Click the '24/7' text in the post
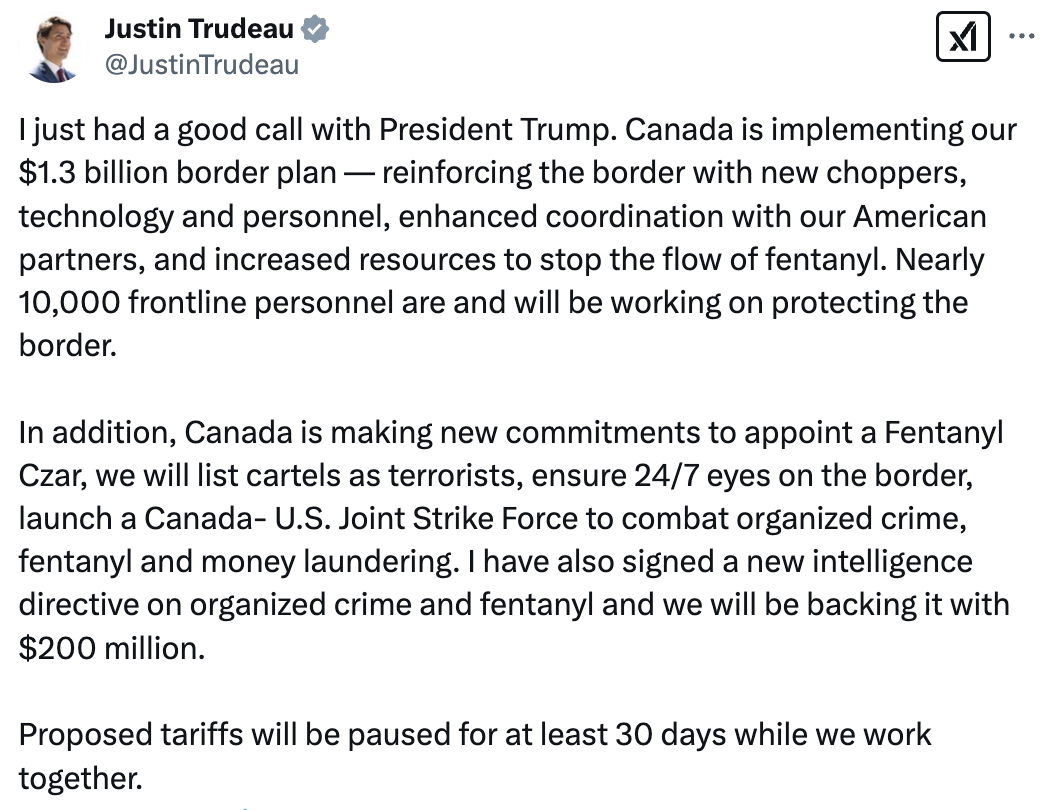This screenshot has width=1064, height=810. (x=666, y=476)
